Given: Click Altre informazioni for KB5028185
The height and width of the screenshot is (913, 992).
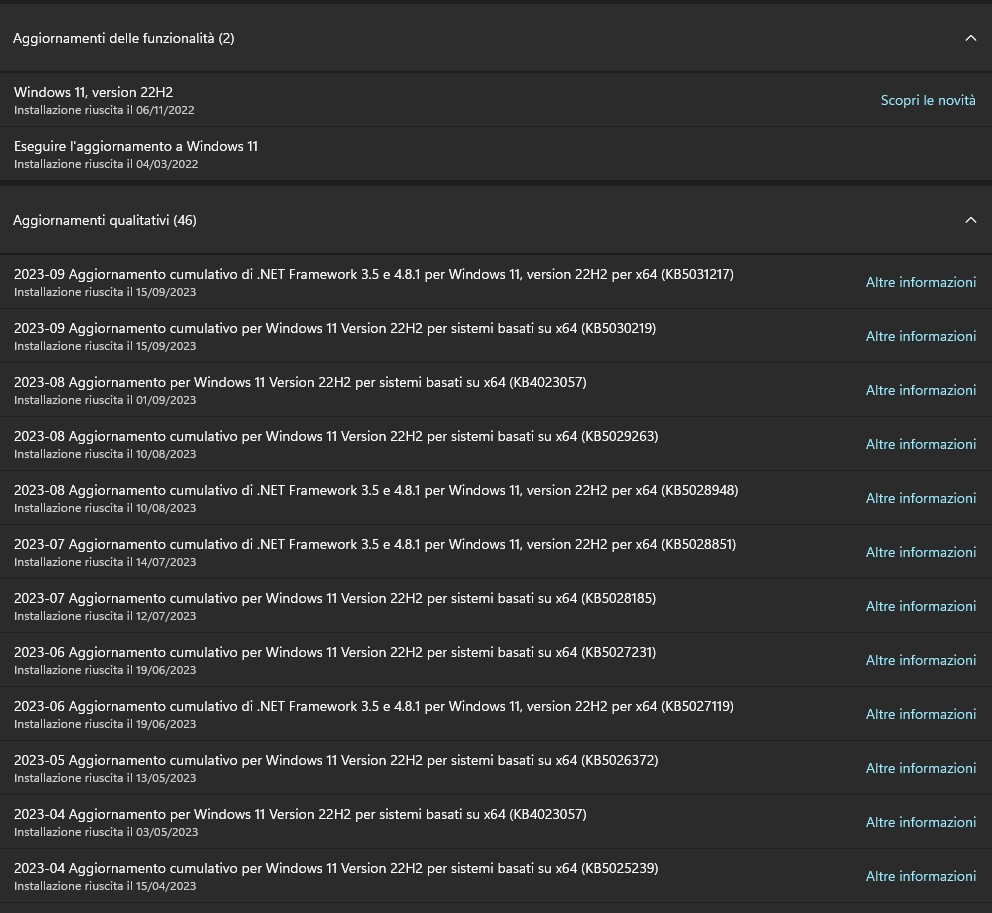Looking at the screenshot, I should click(x=920, y=606).
